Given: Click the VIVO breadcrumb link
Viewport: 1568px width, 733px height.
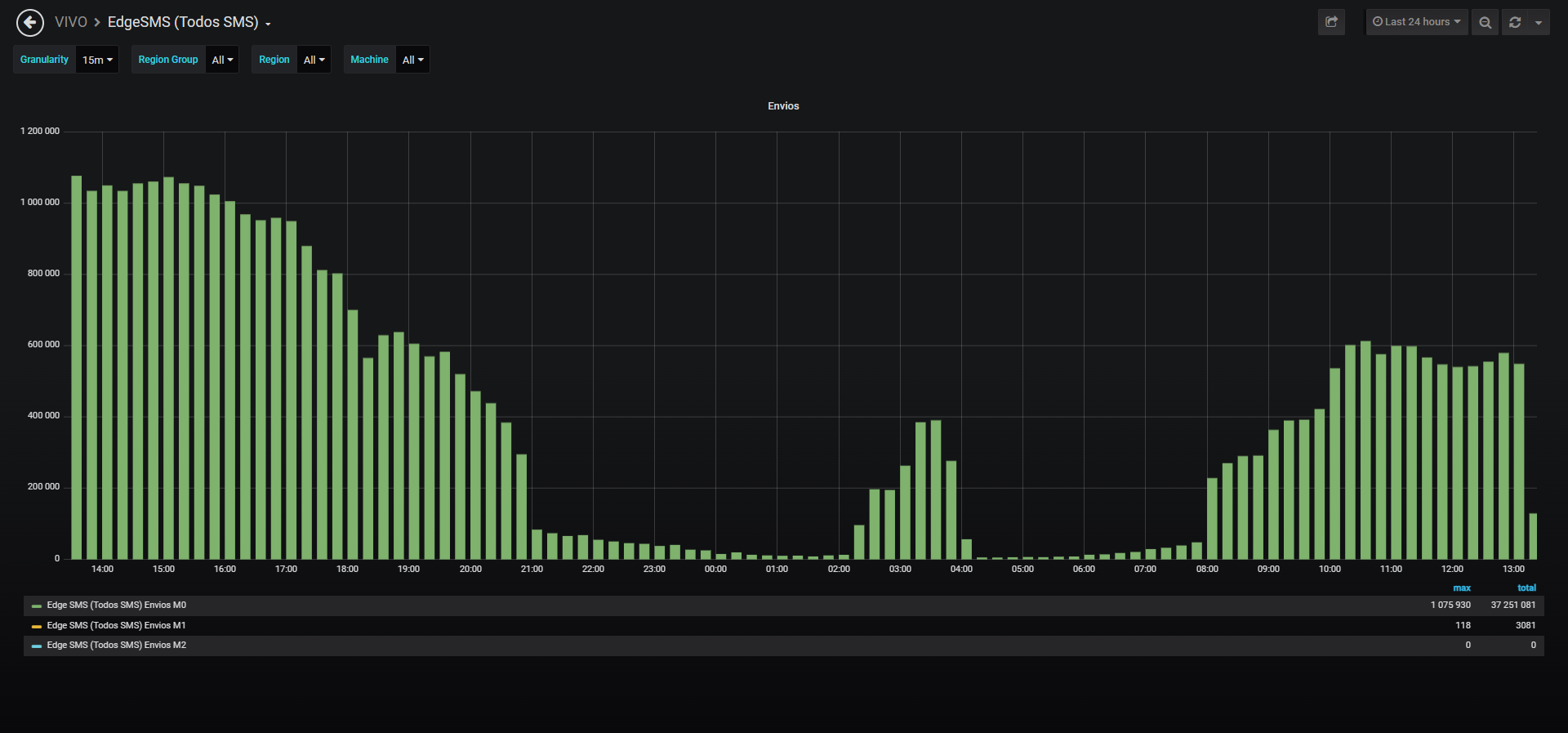Looking at the screenshot, I should click(x=71, y=22).
